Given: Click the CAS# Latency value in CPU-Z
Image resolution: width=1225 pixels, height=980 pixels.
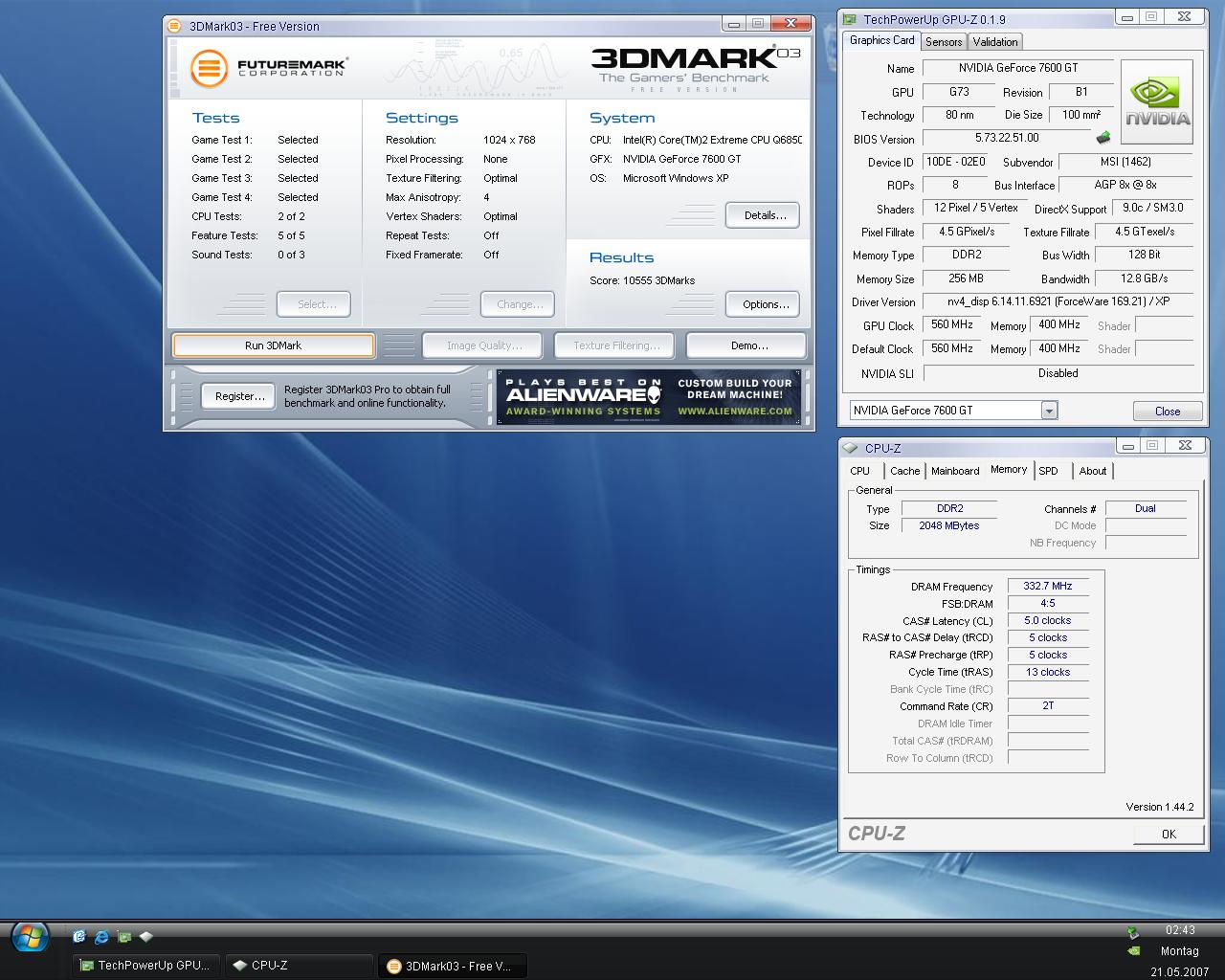Looking at the screenshot, I should 1047,620.
